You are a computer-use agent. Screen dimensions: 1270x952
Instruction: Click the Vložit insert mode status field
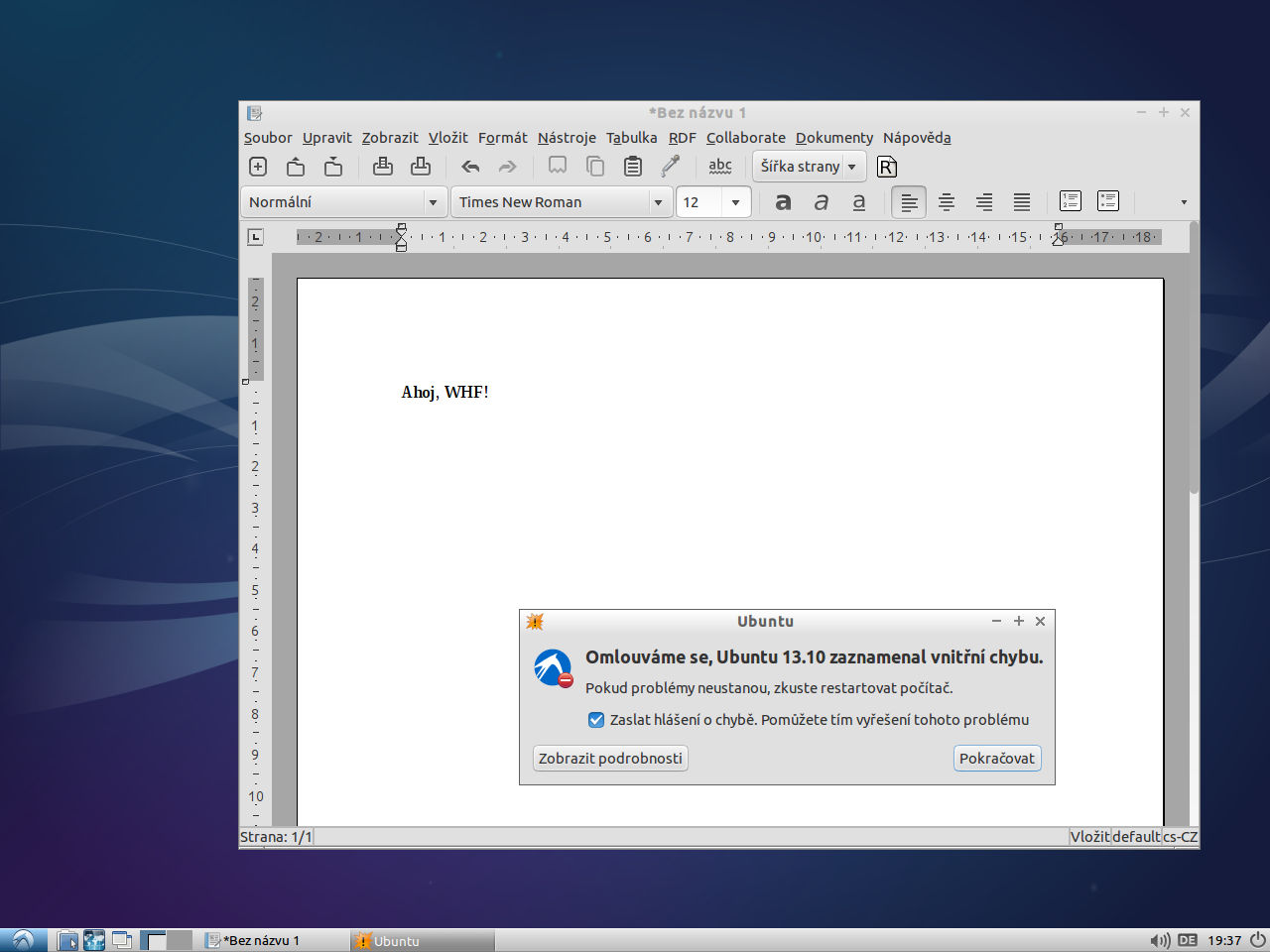[x=1089, y=837]
